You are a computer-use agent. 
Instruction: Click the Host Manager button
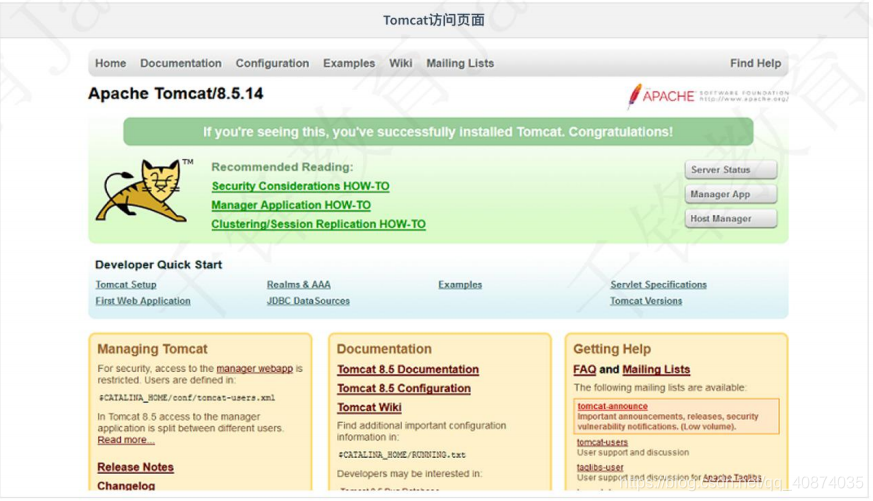pyautogui.click(x=730, y=219)
